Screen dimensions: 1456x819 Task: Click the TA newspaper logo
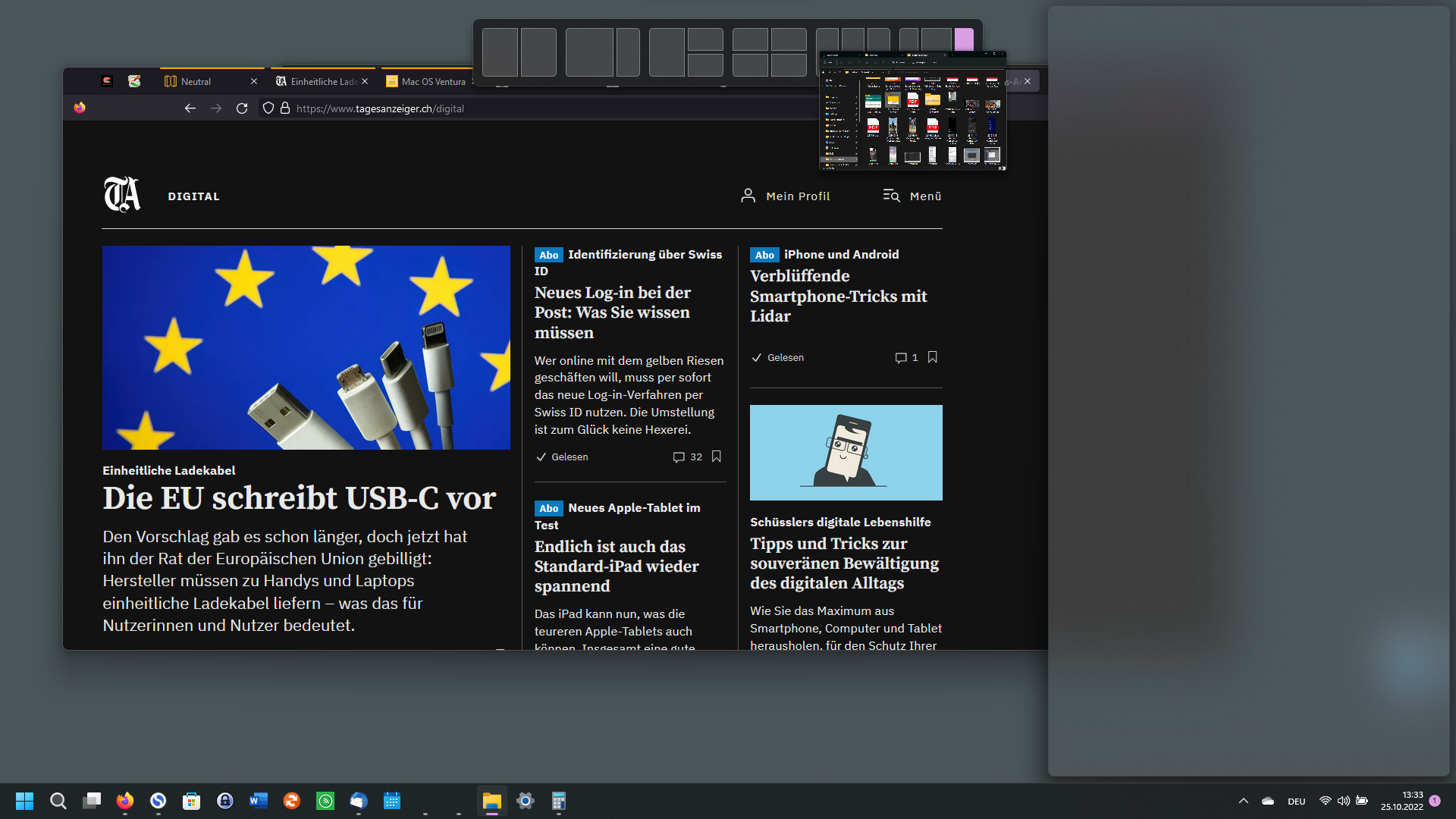coord(122,195)
